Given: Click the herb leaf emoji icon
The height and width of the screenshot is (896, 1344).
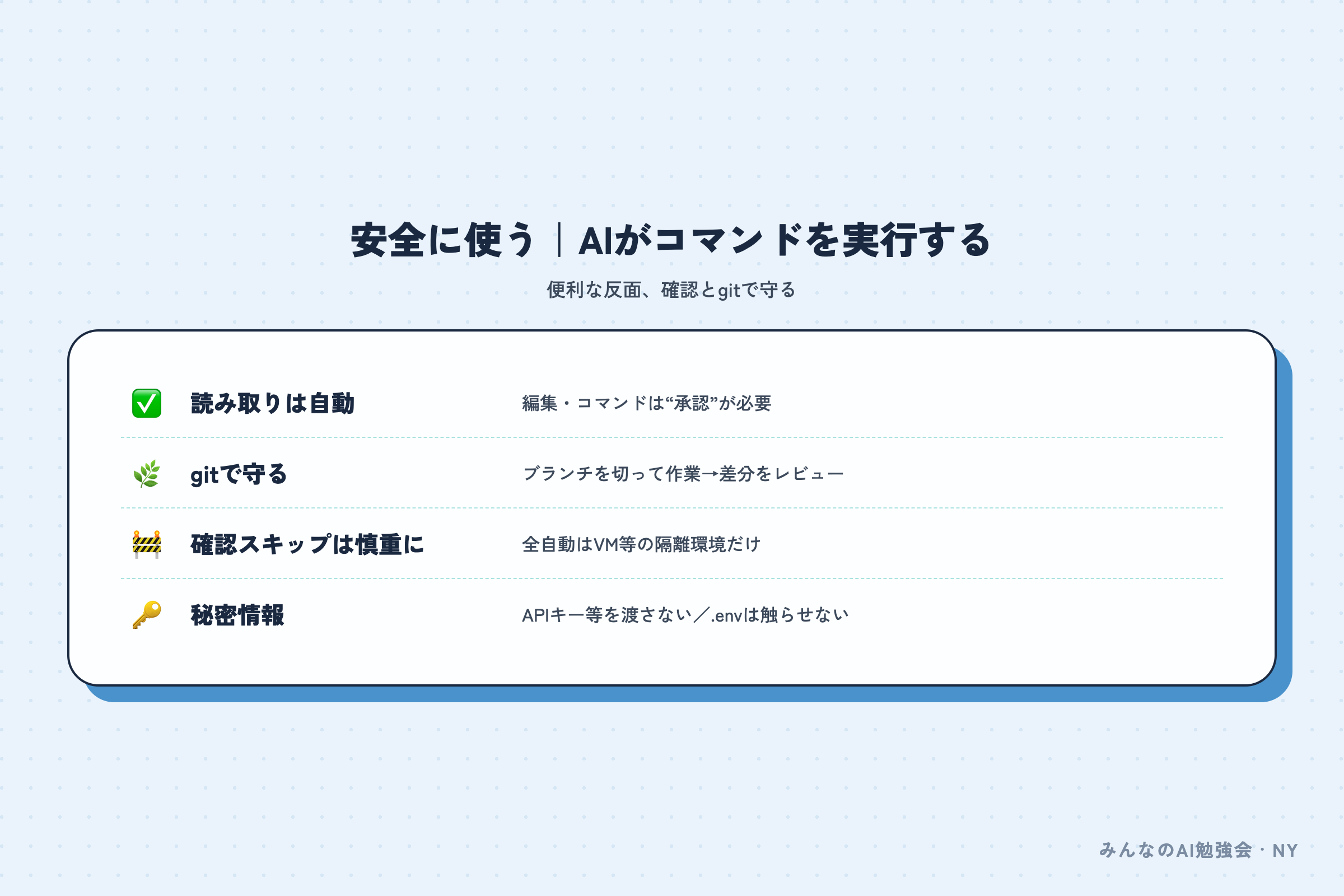Looking at the screenshot, I should (x=146, y=474).
